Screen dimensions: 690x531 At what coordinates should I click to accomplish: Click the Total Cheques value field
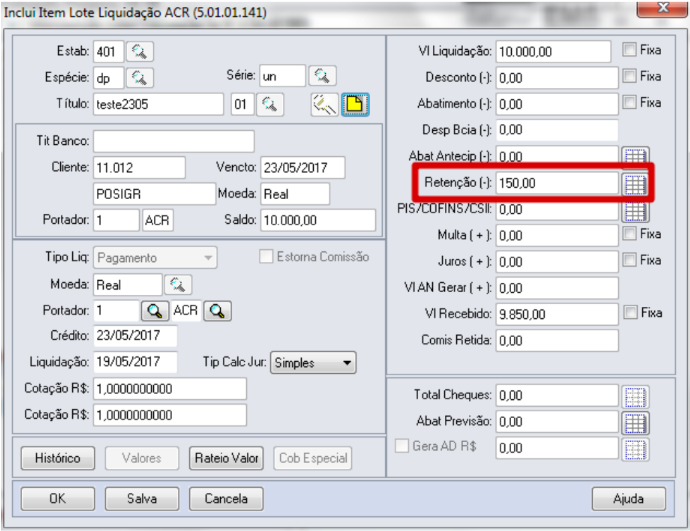557,396
